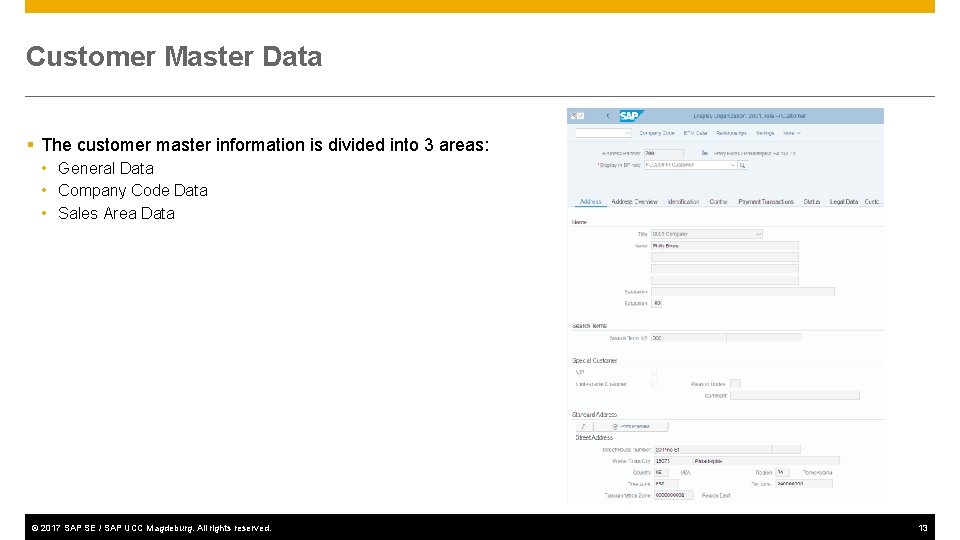Switch to the Payment Transactions tab
Screen dimensions: 960x540
coord(766,201)
